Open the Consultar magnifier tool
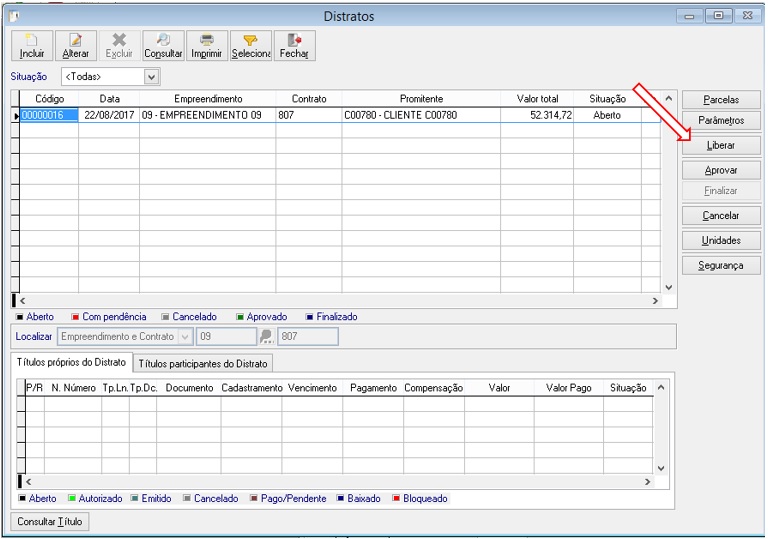Viewport: 768px width, 539px height. [163, 46]
